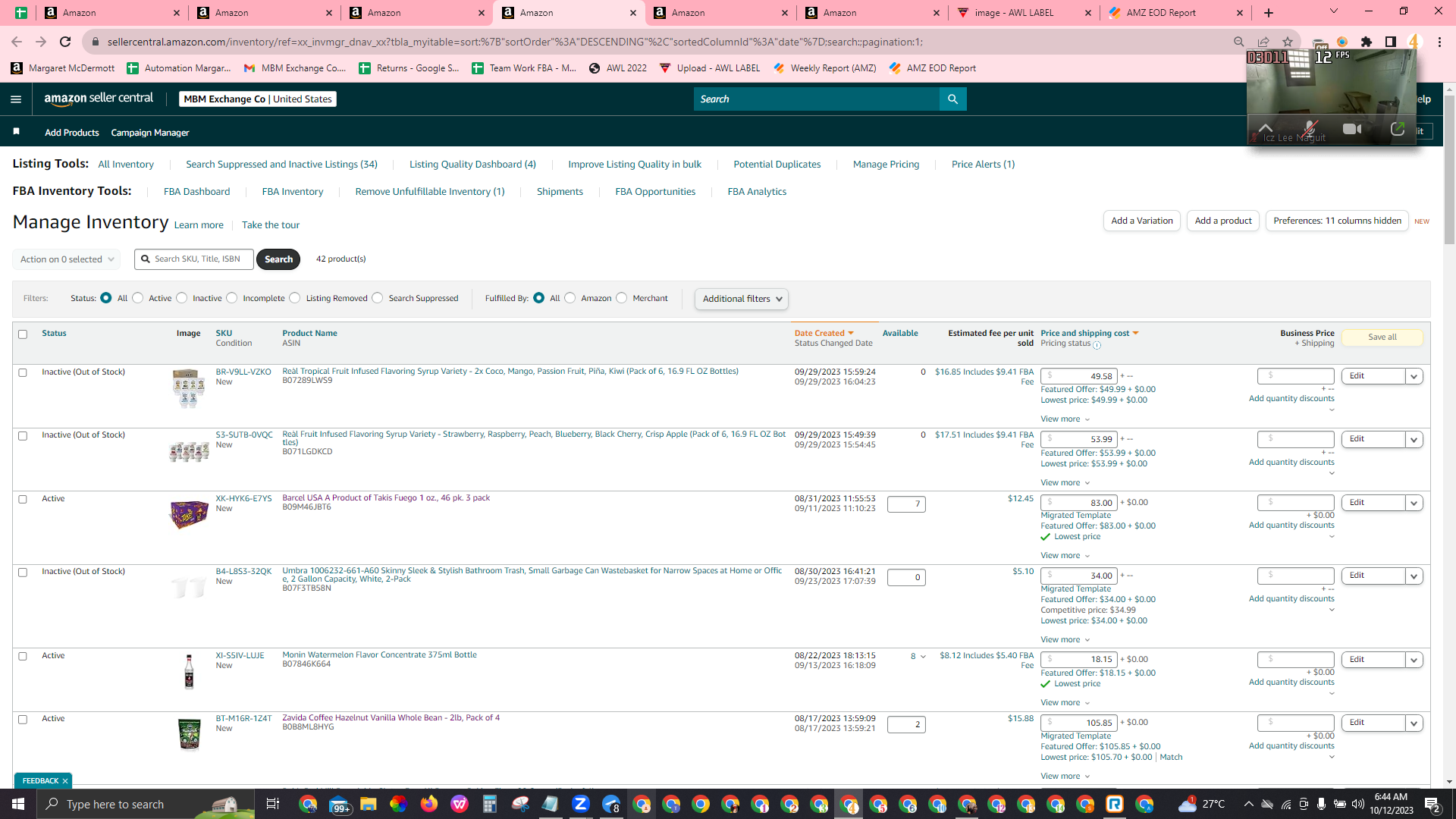This screenshot has height=819, width=1456.
Task: Click the Add a Variation button
Action: [x=1141, y=221]
